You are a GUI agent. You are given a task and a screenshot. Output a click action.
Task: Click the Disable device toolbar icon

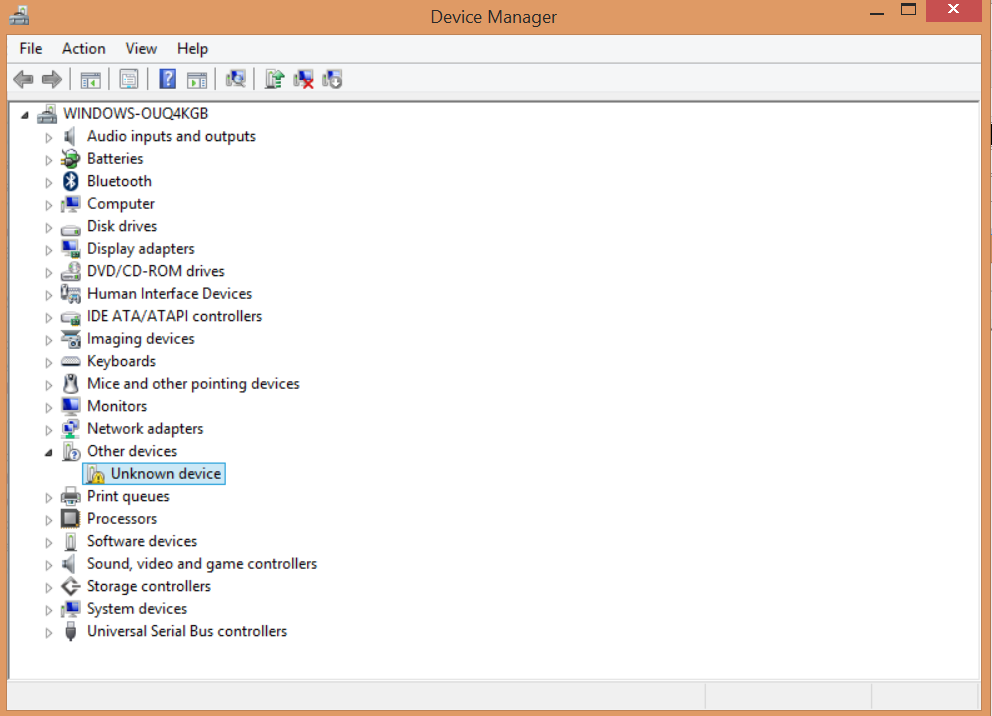[332, 79]
